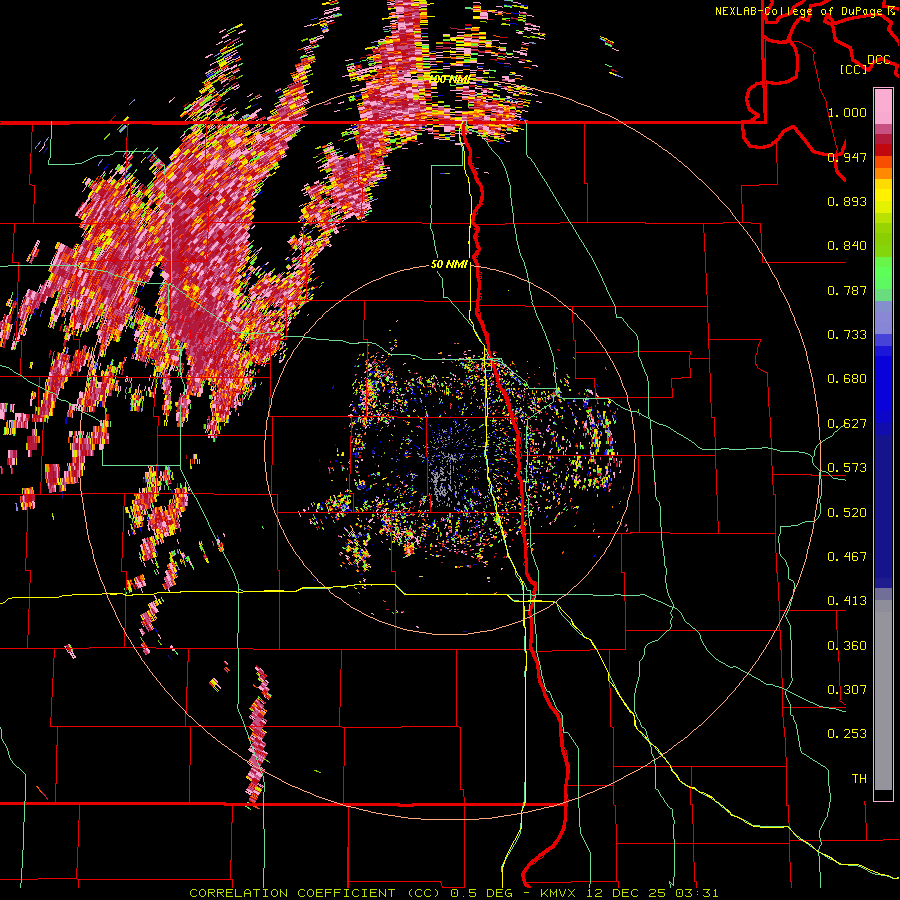Pick the dark navy segment of the color bar
The width and height of the screenshot is (900, 900).
(883, 511)
